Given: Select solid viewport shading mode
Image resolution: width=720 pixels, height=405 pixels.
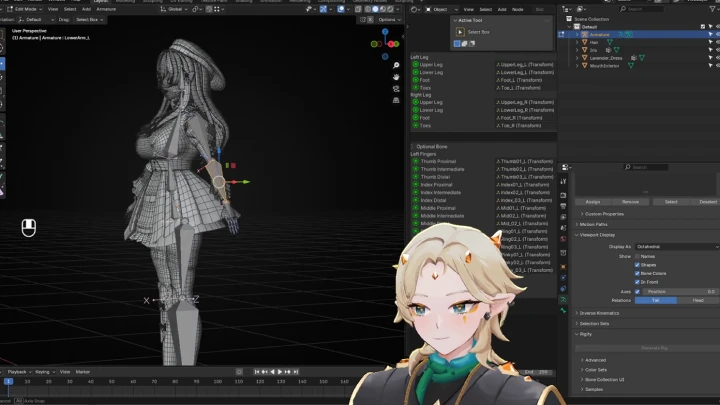Looking at the screenshot, I should pos(375,9).
